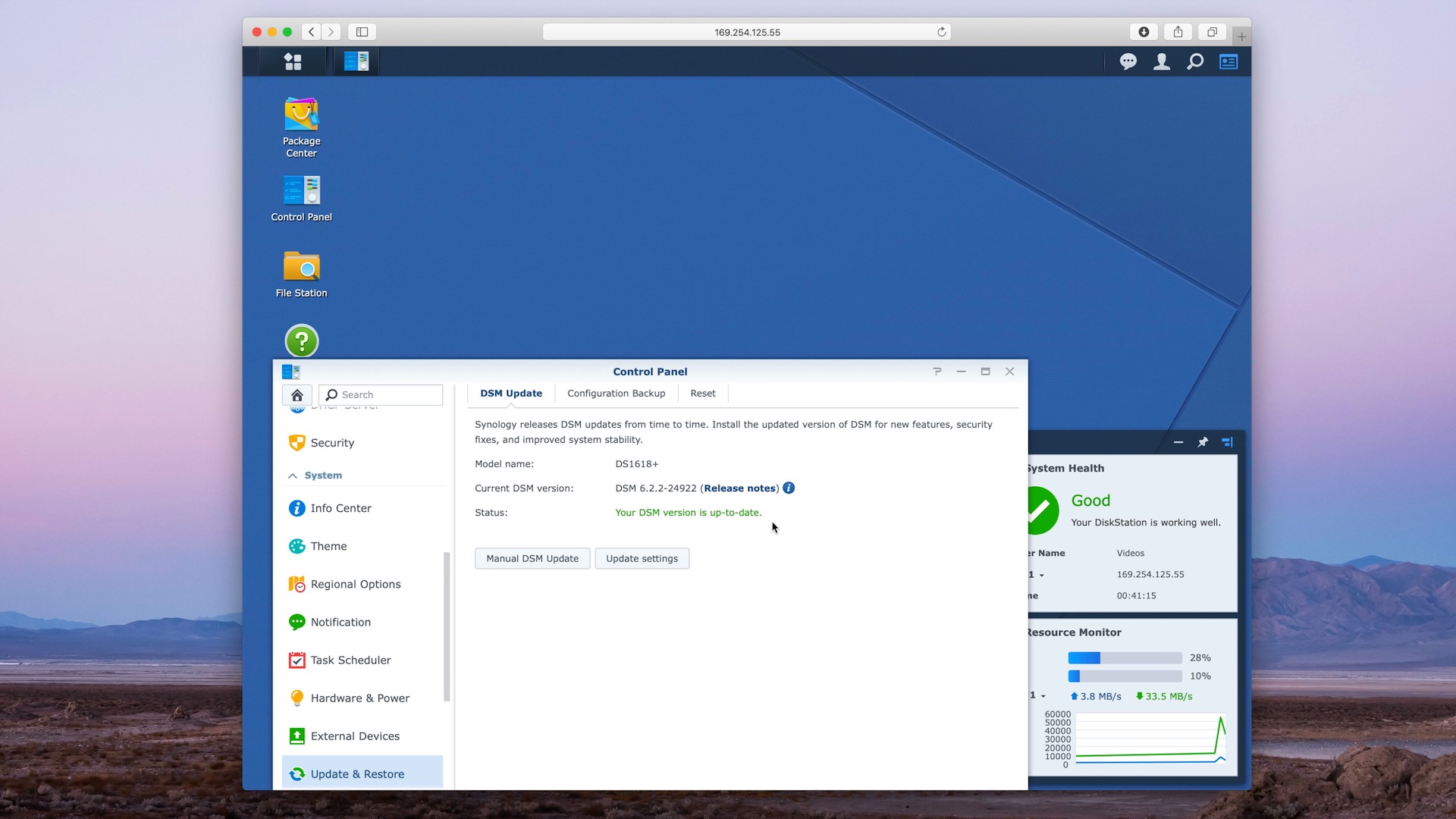Select Hardware and Power settings
The width and height of the screenshot is (1456, 819).
click(x=360, y=697)
